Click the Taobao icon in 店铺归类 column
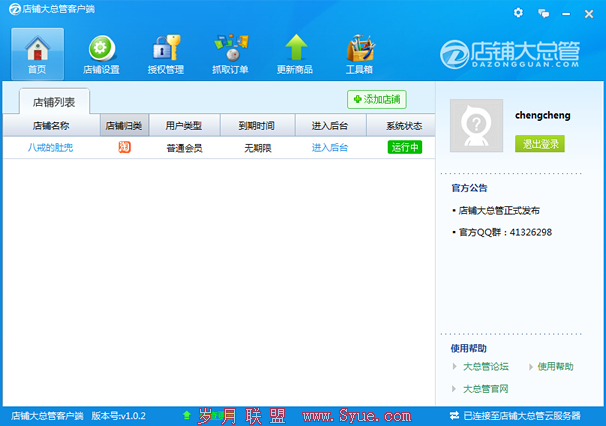The width and height of the screenshot is (606, 426). [124, 147]
